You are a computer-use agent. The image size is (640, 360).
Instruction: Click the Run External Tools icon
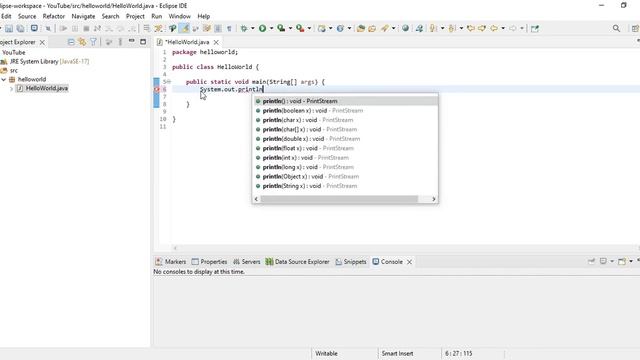(x=300, y=28)
